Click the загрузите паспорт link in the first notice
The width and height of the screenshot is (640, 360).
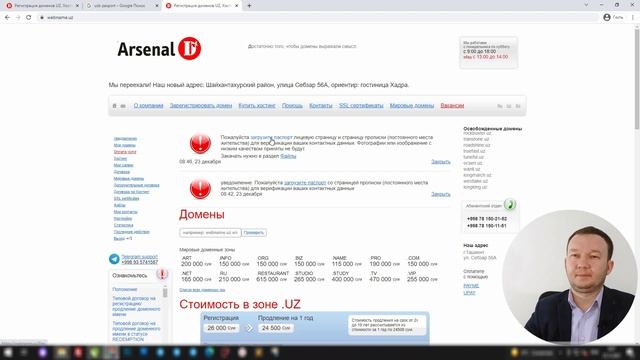[271, 138]
